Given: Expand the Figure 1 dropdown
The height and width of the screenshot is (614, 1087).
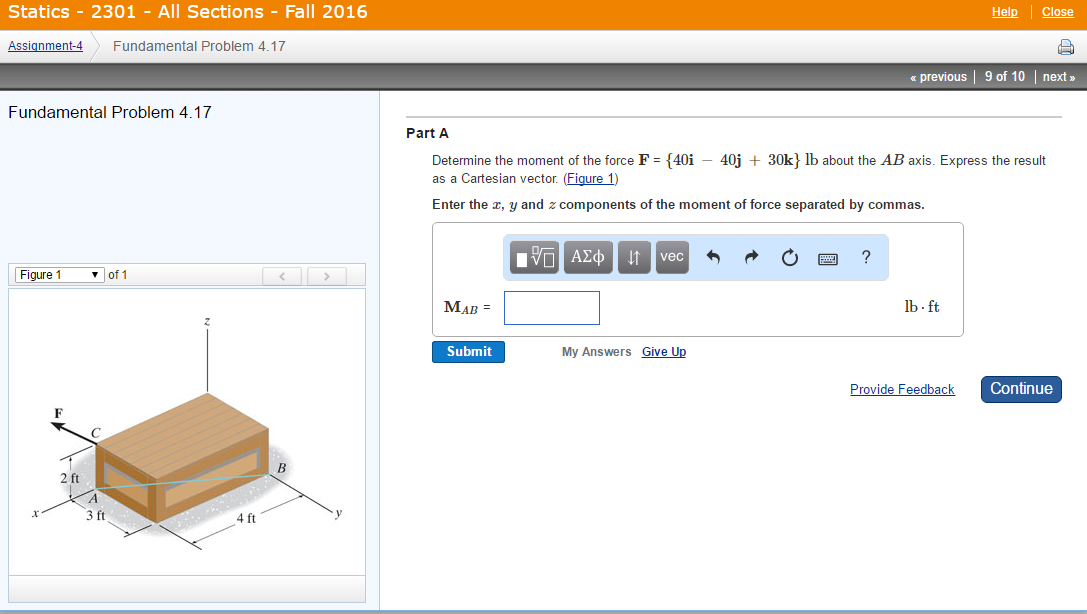Looking at the screenshot, I should pyautogui.click(x=60, y=275).
